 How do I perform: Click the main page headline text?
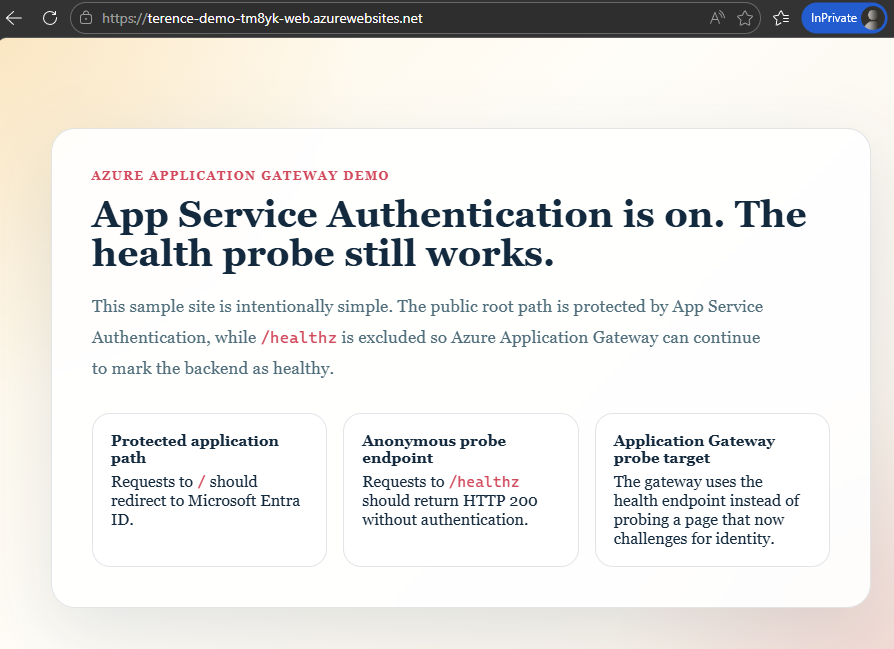point(449,234)
